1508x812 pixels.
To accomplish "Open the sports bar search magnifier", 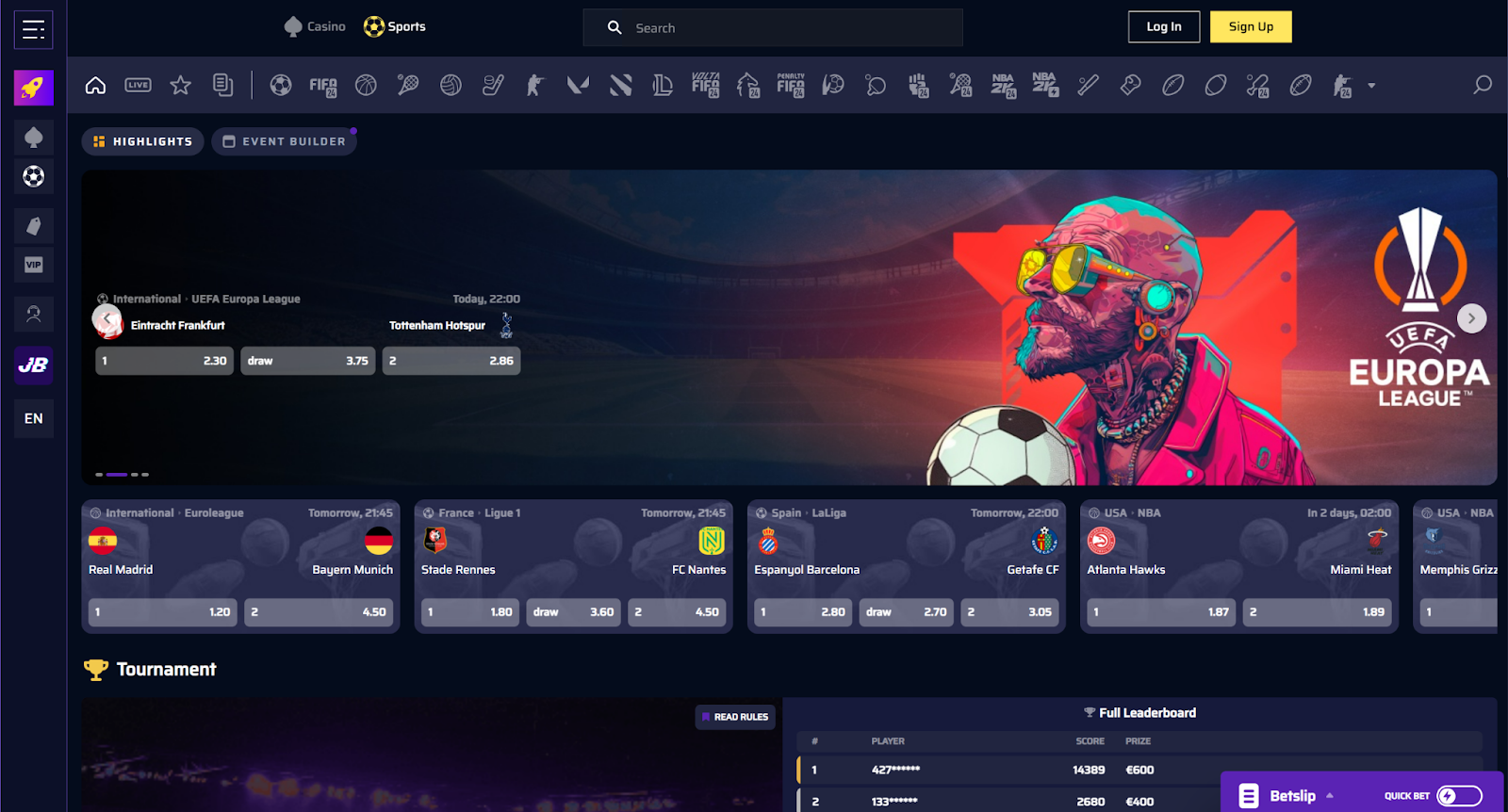I will point(1483,86).
